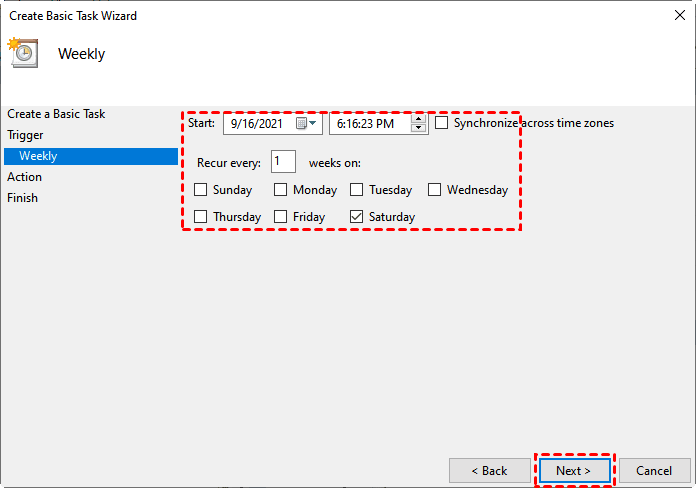Click the 'Weekly' heading beside the clock icon
Viewport: 696px width, 488px height.
point(82,54)
